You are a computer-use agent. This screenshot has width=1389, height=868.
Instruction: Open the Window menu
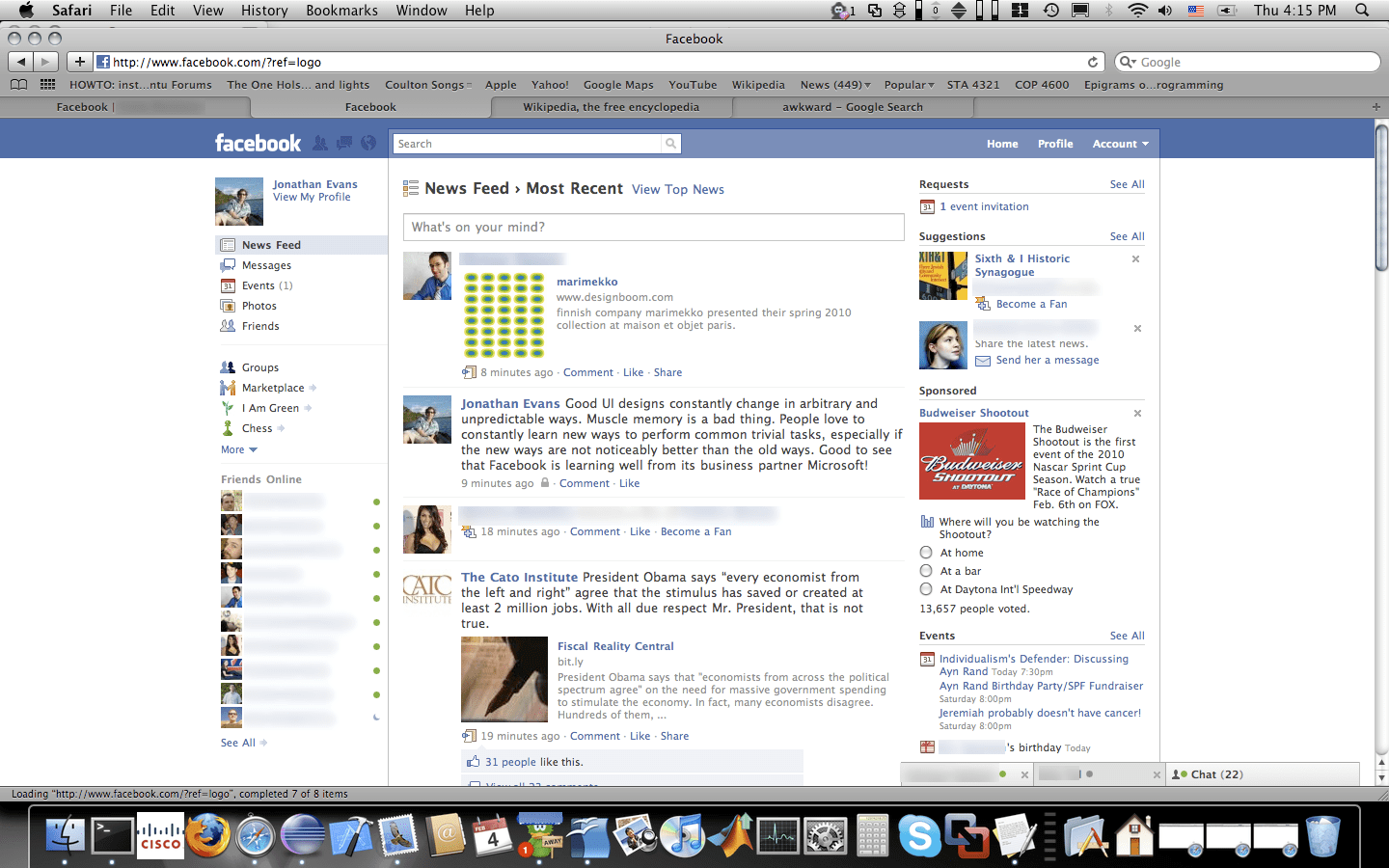click(x=422, y=11)
